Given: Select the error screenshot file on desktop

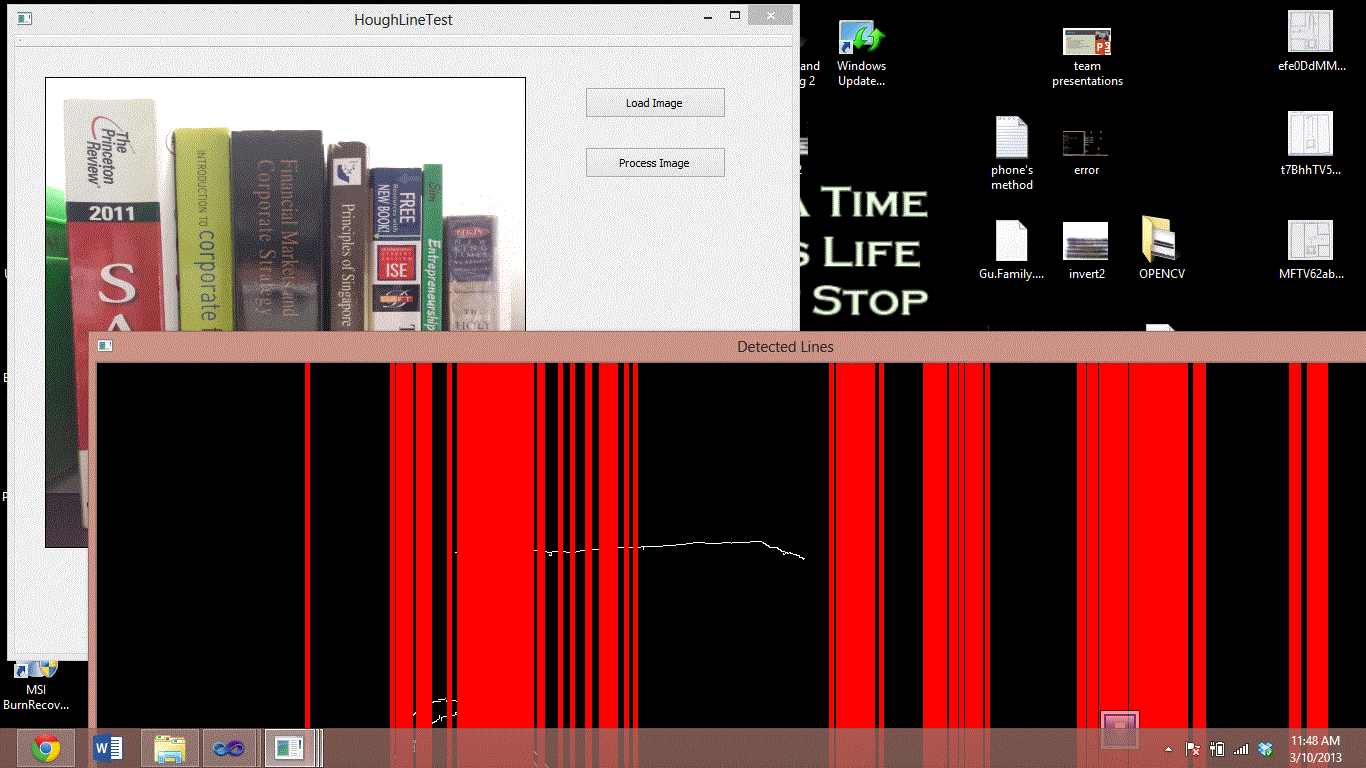Looking at the screenshot, I should click(x=1086, y=152).
